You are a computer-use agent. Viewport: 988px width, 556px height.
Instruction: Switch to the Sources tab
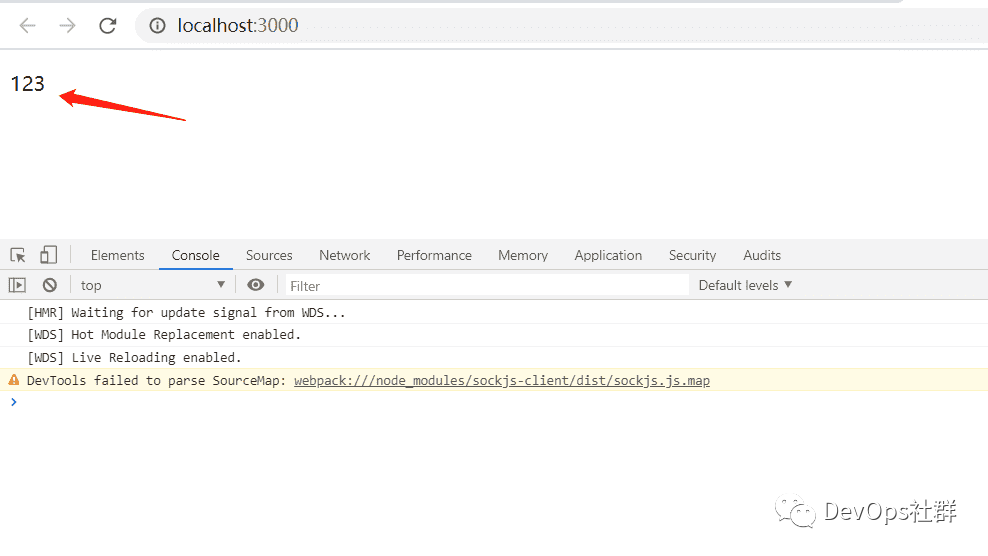[269, 255]
